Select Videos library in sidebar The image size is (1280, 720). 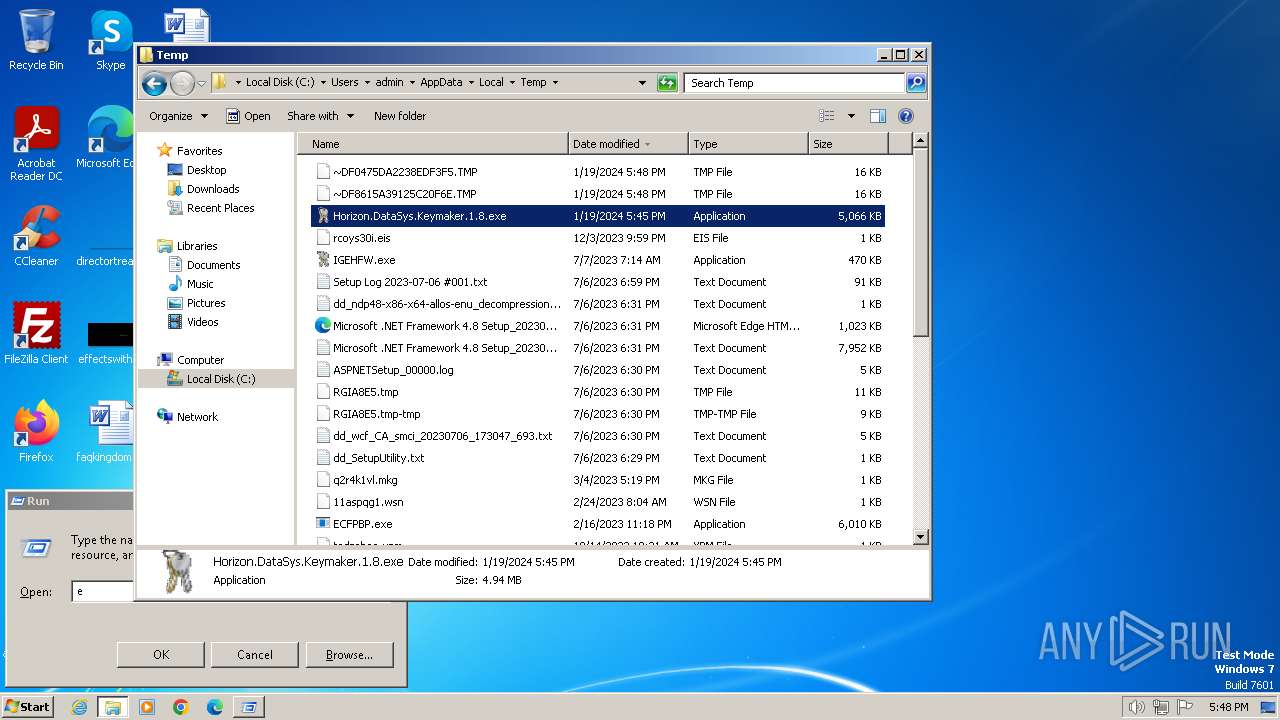202,322
